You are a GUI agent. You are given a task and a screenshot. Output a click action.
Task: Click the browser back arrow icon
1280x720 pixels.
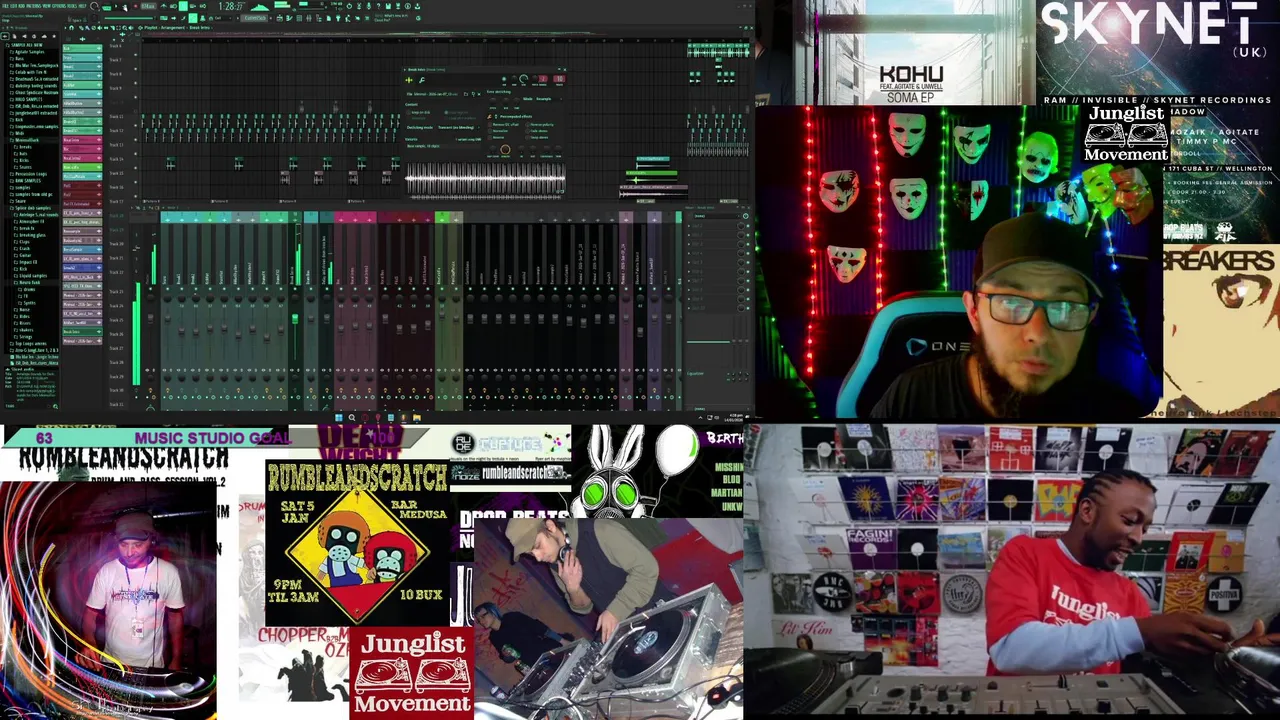click(x=5, y=36)
